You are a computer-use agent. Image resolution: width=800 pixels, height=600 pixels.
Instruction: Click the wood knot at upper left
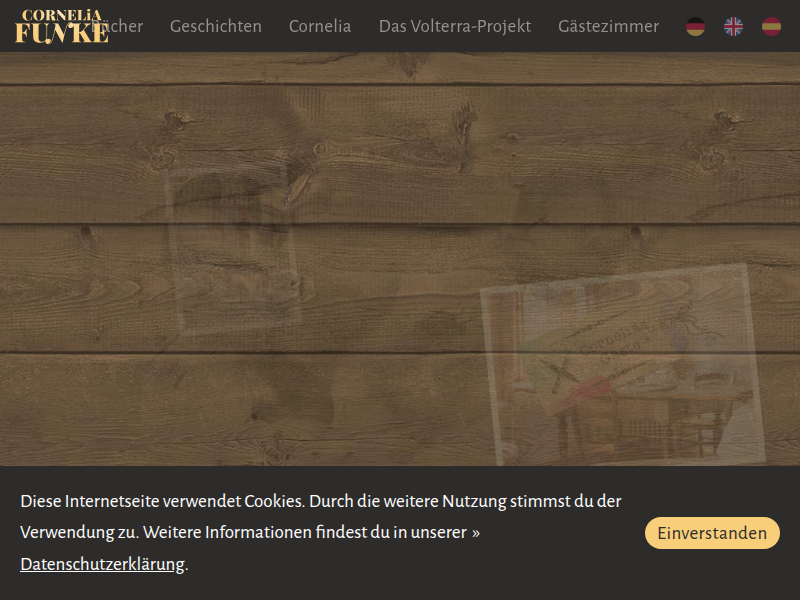176,121
